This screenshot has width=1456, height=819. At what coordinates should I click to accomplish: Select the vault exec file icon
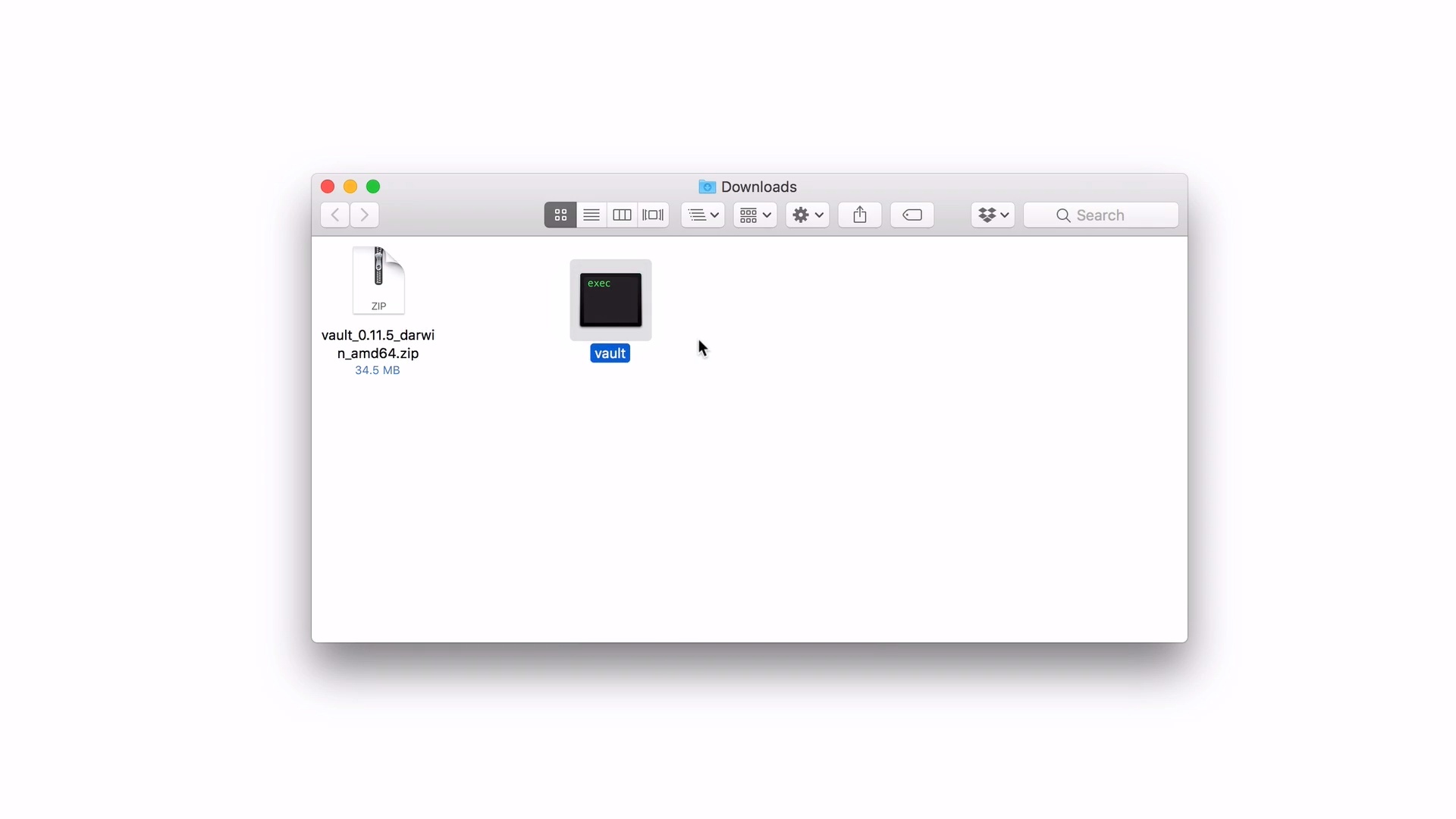pos(610,300)
